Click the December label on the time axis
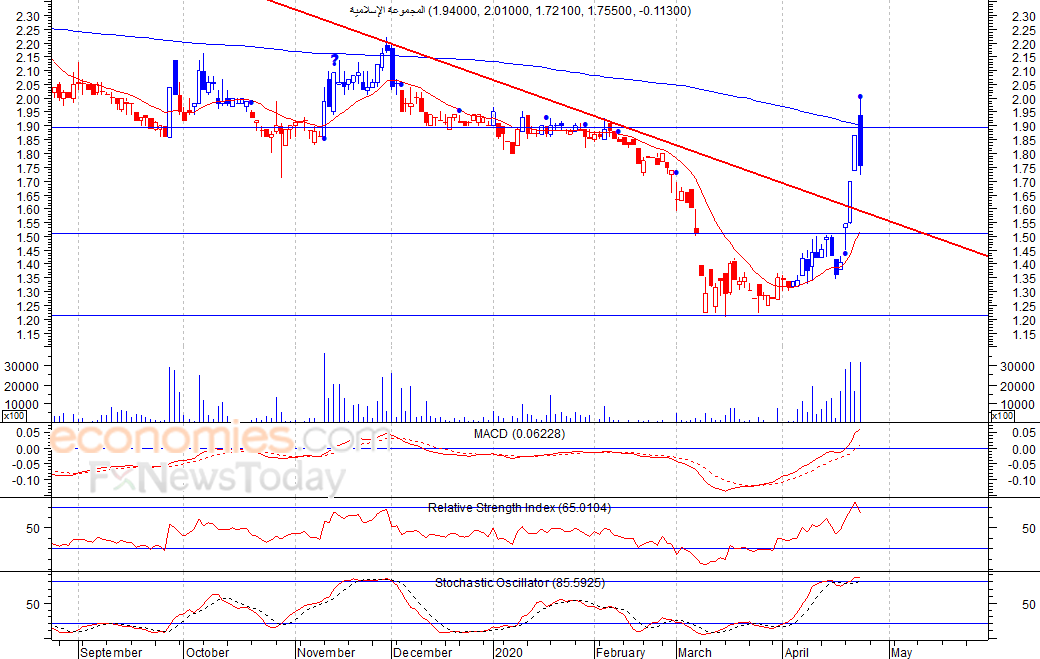Viewport: 1040px width, 659px height. pyautogui.click(x=422, y=652)
